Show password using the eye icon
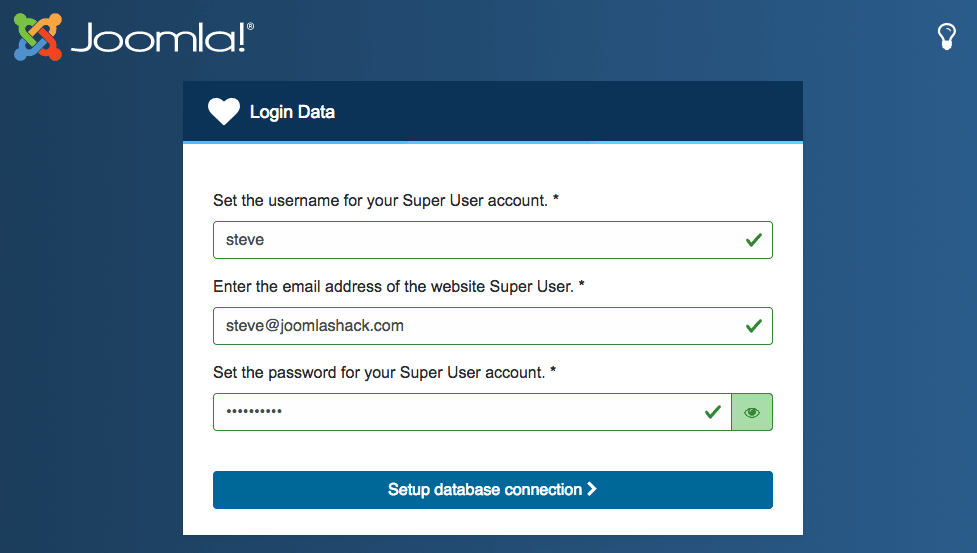 point(752,412)
